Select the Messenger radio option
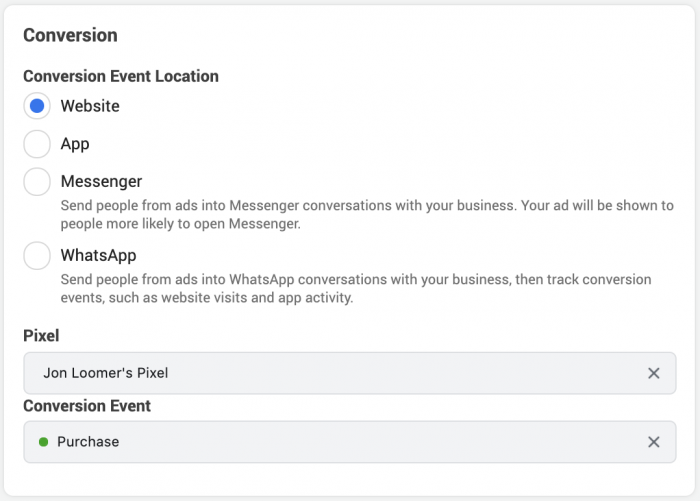This screenshot has height=501, width=700. tap(37, 181)
